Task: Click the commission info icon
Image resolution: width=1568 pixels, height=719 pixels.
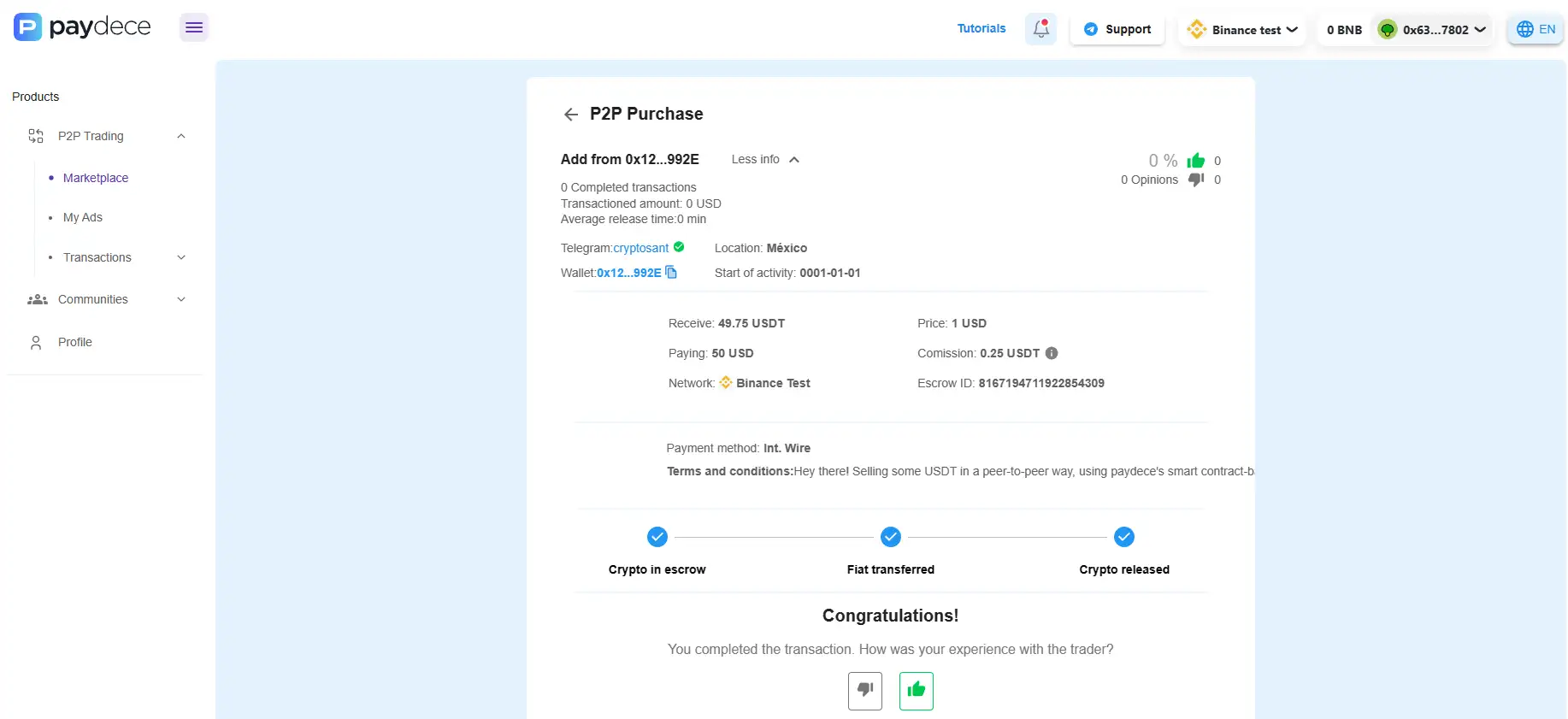Action: 1052,353
